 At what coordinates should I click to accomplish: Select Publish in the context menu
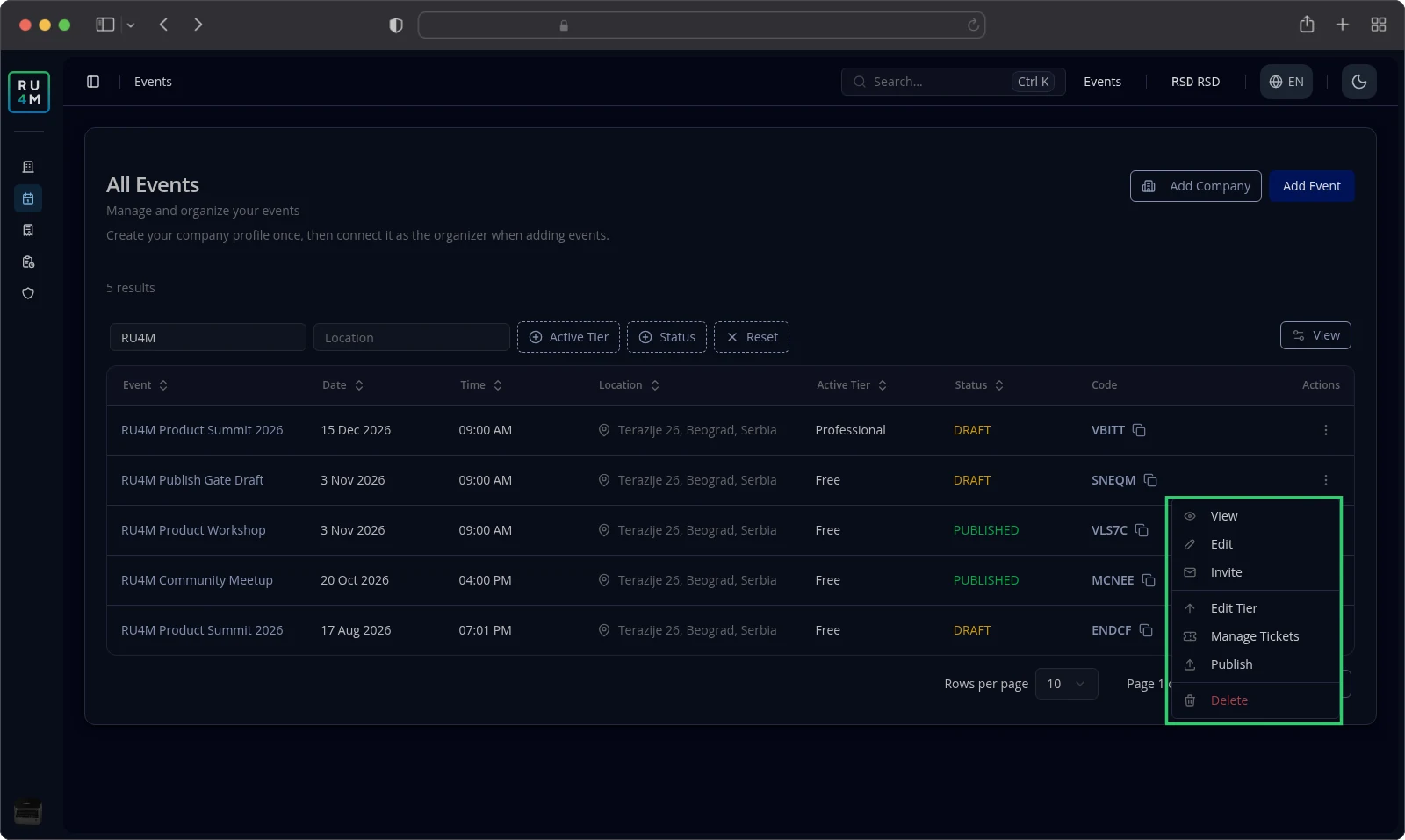tap(1255, 664)
